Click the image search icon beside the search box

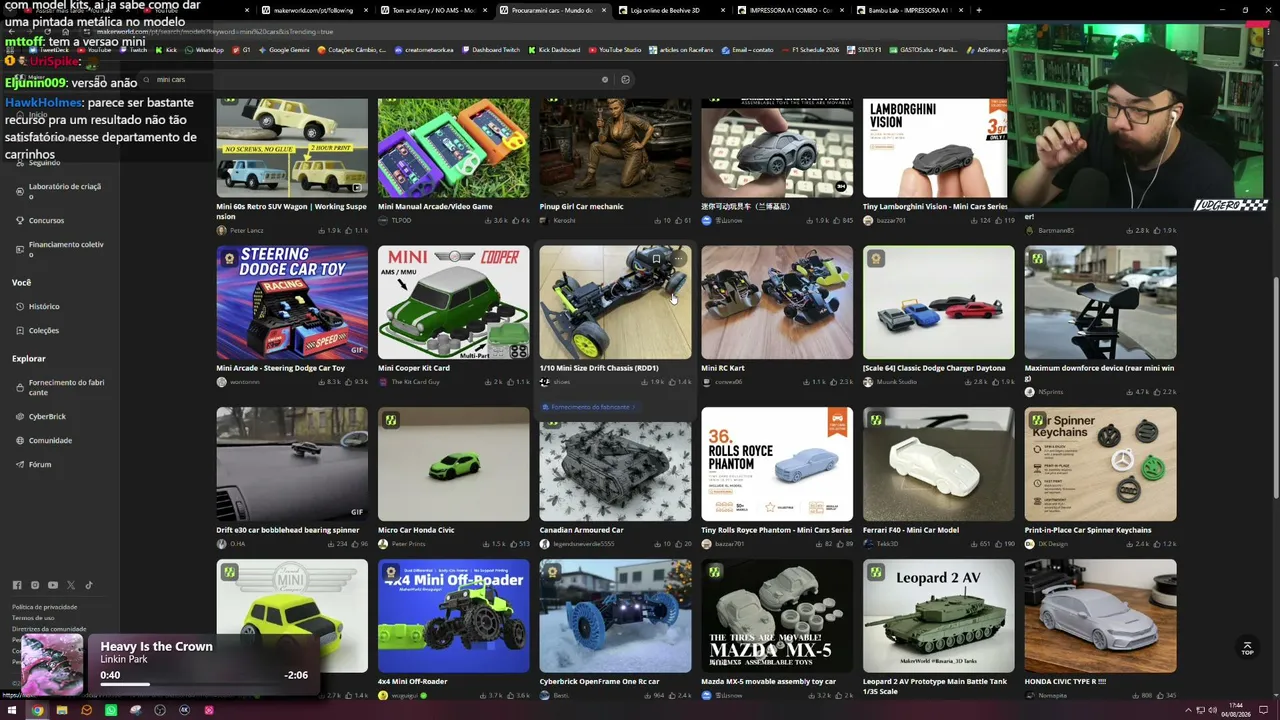(626, 80)
